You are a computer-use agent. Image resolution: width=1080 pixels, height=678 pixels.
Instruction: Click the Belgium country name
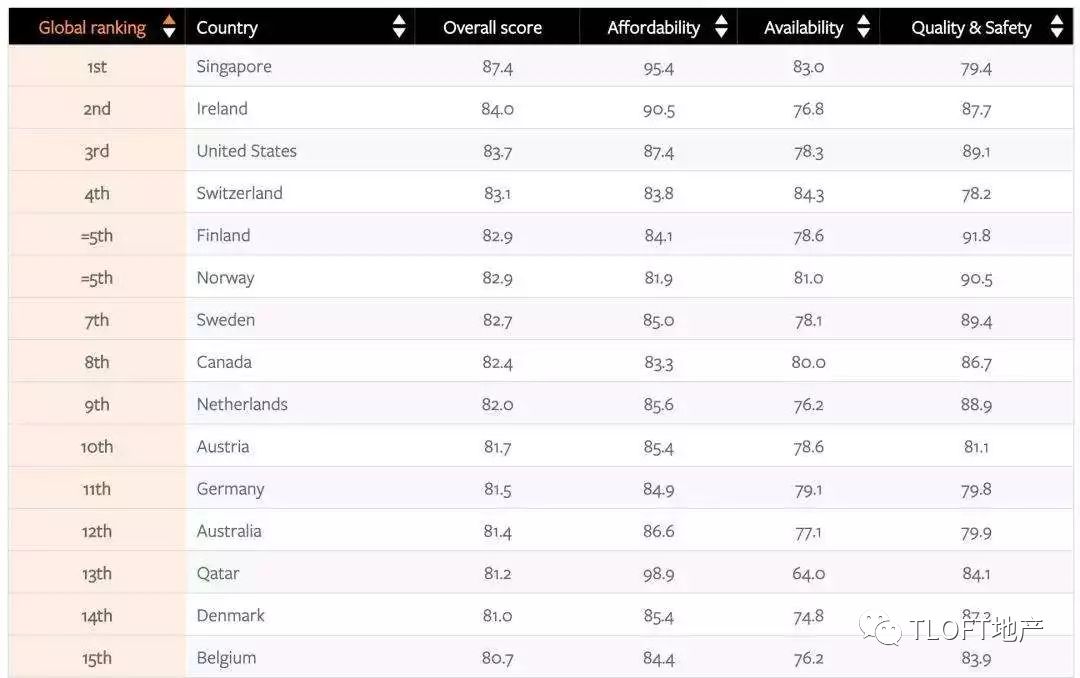[226, 658]
